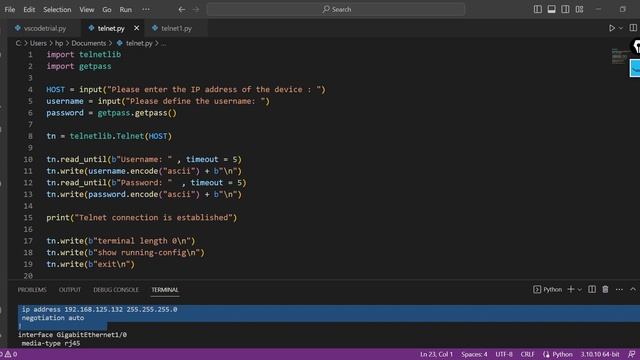The image size is (640, 360).
Task: Change indentation via Spaces: 4
Action: pyautogui.click(x=474, y=354)
